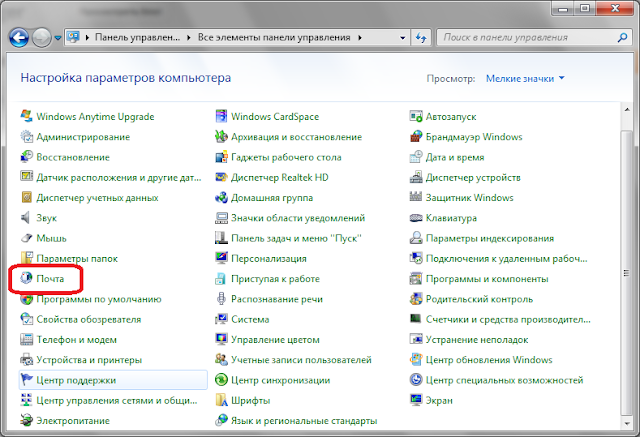Viewport: 640px width, 437px height.
Task: Expand the breadcrumb arrow before Панель управления
Action: pos(87,38)
